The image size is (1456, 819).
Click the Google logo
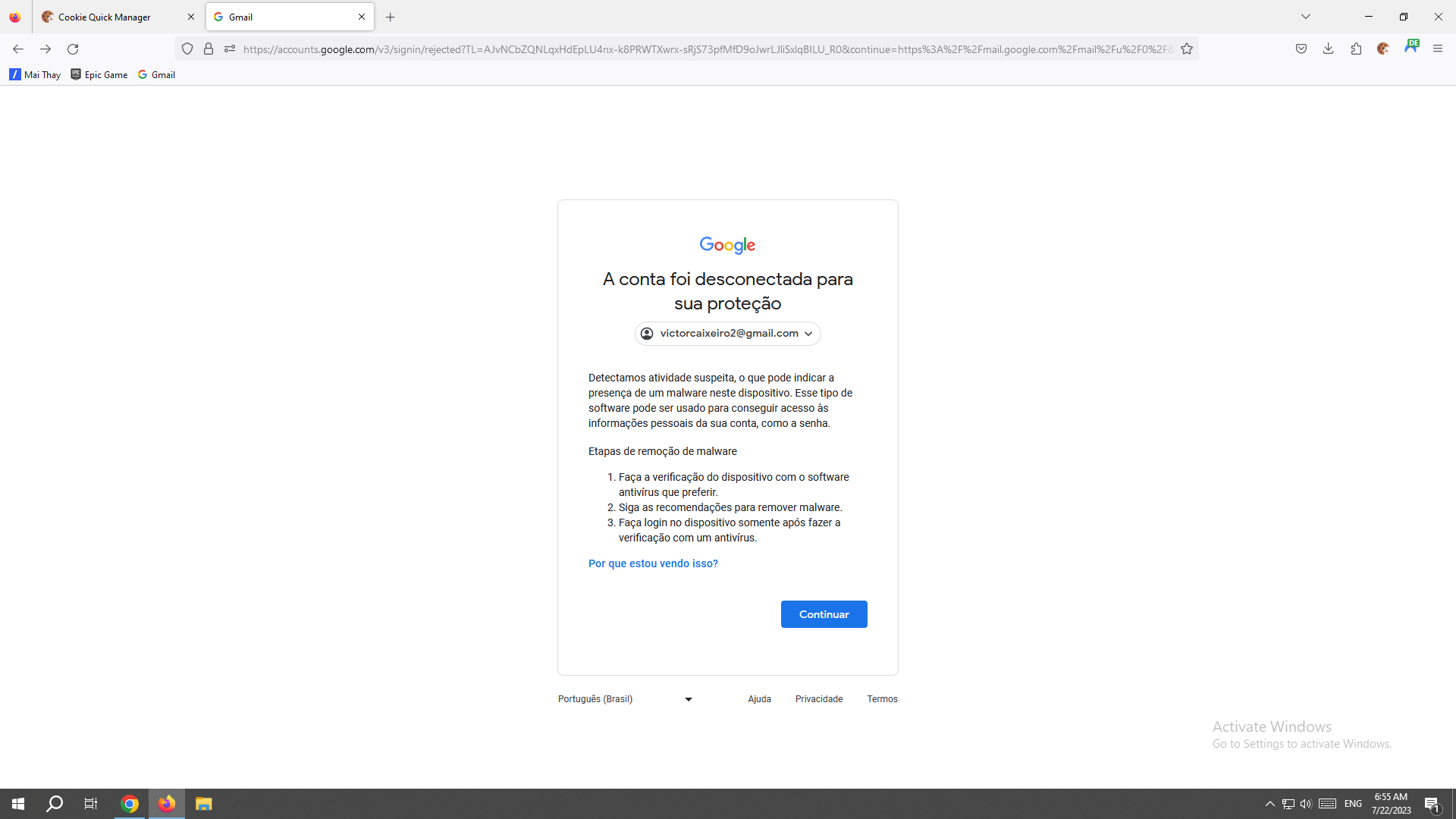click(x=727, y=245)
